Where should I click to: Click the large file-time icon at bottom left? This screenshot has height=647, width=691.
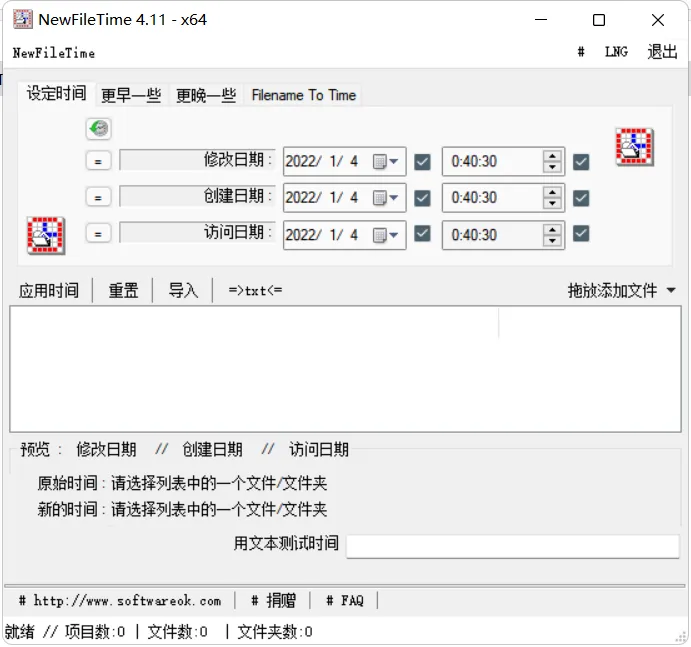point(46,235)
